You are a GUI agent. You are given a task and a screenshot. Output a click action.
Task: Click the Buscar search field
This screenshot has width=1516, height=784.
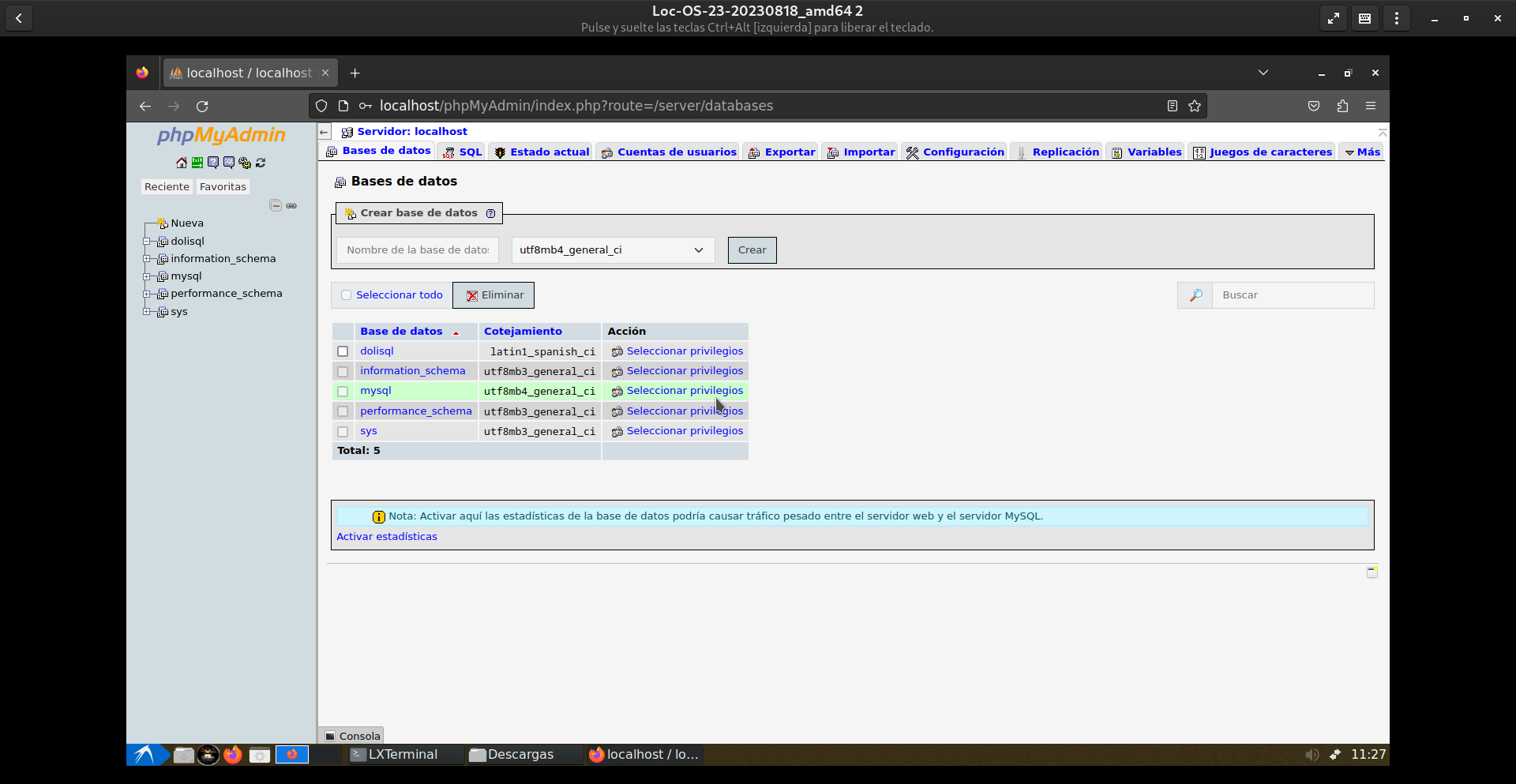pyautogui.click(x=1292, y=295)
